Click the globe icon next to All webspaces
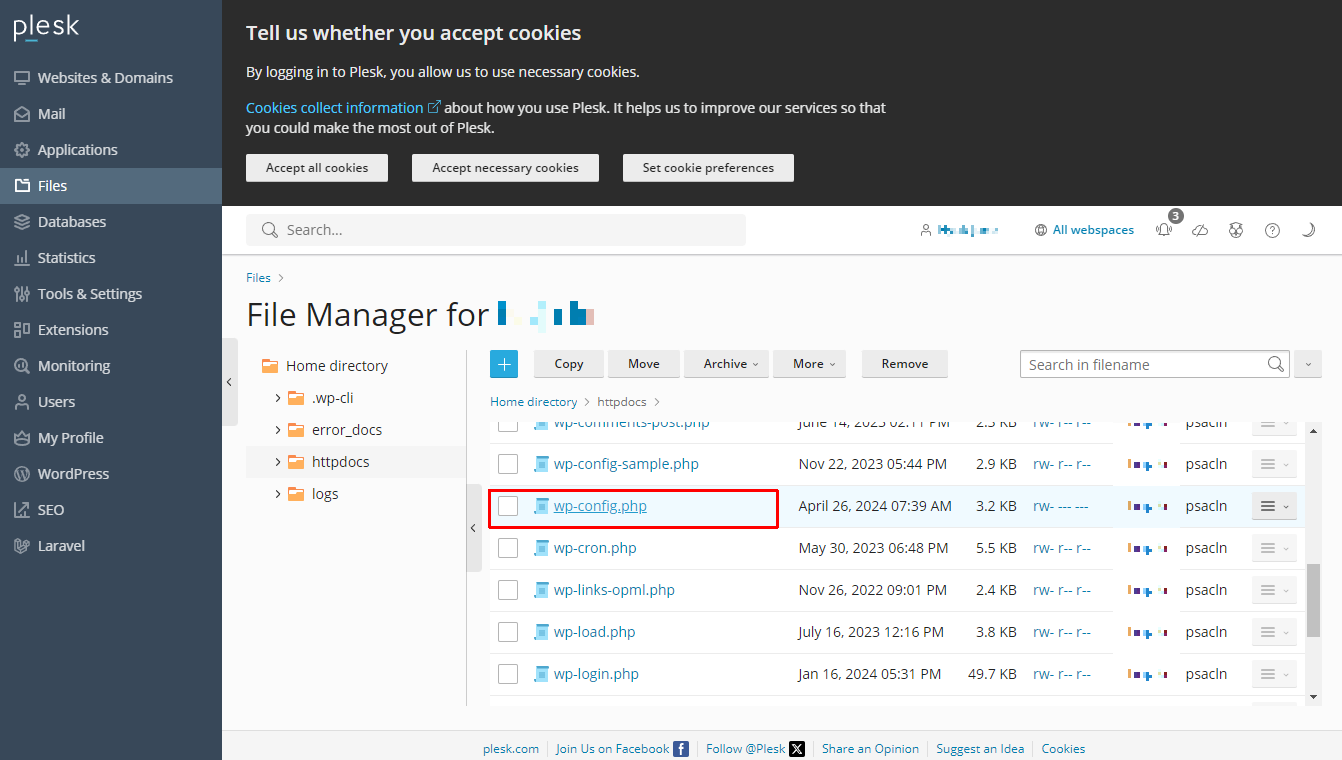This screenshot has height=760, width=1342. (1042, 230)
